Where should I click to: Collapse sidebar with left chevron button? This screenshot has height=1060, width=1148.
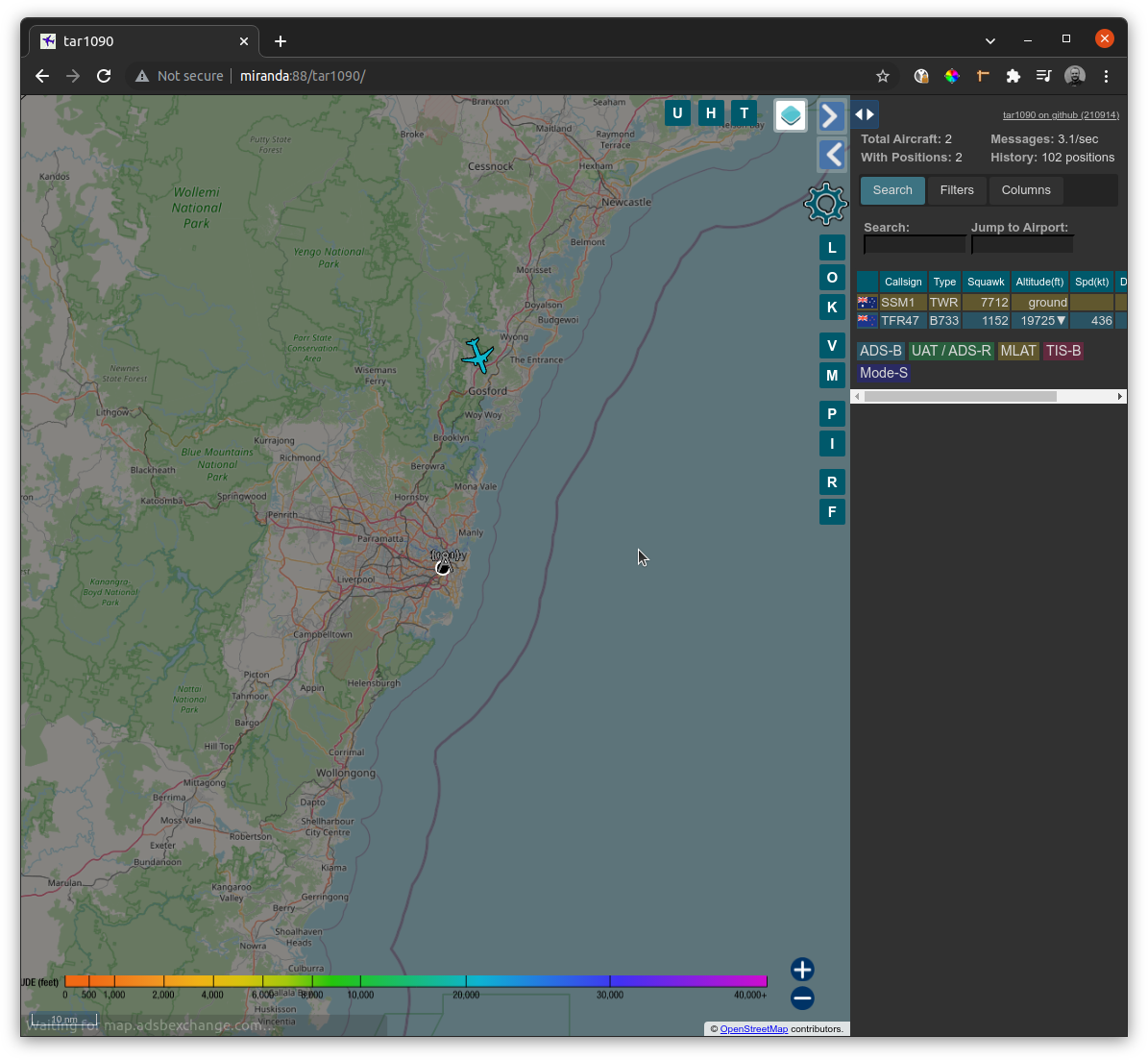(x=832, y=155)
